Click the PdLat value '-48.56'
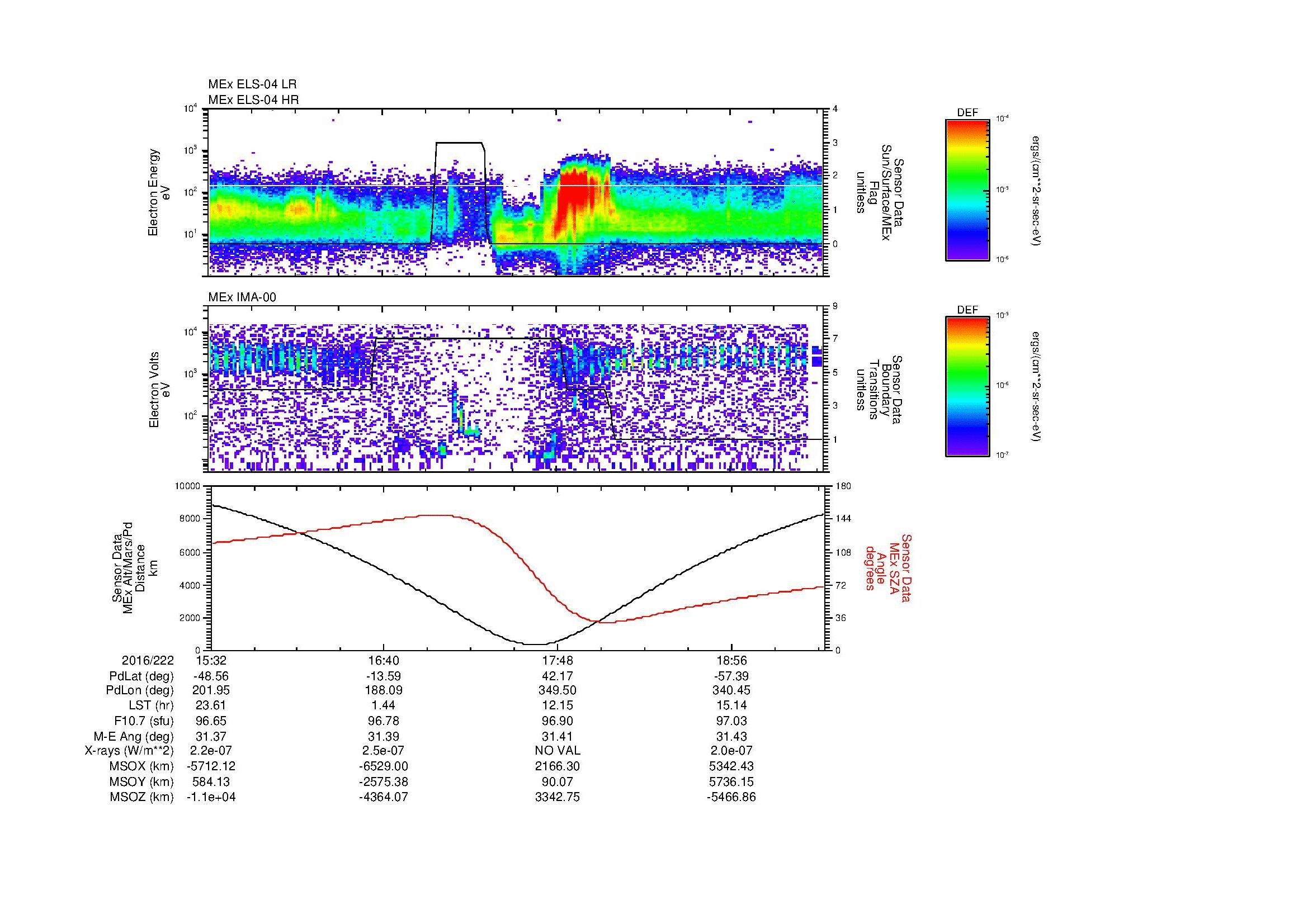Screen dimensions: 1308x924 [211, 676]
